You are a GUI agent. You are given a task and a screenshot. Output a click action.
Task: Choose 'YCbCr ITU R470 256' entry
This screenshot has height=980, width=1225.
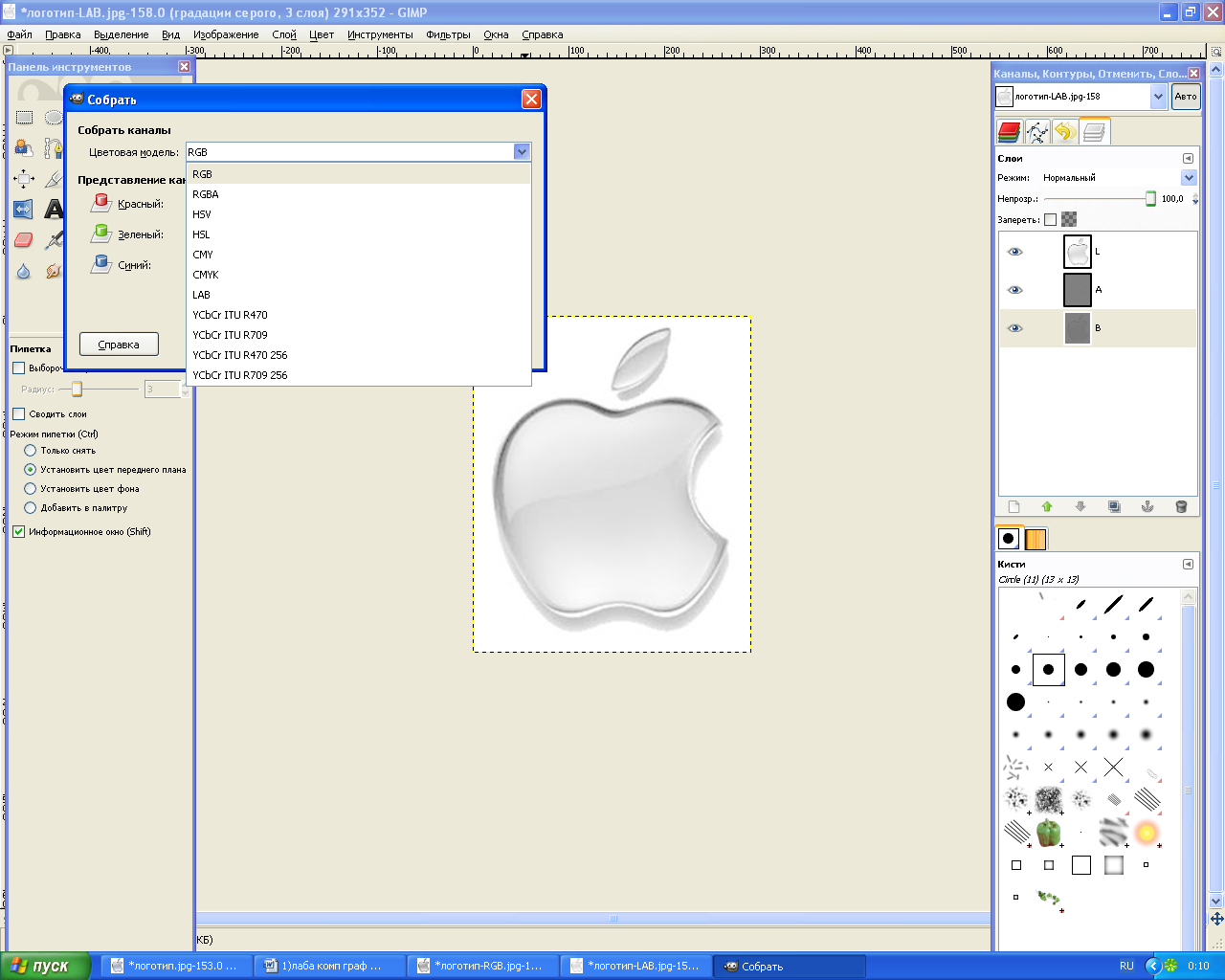click(359, 355)
